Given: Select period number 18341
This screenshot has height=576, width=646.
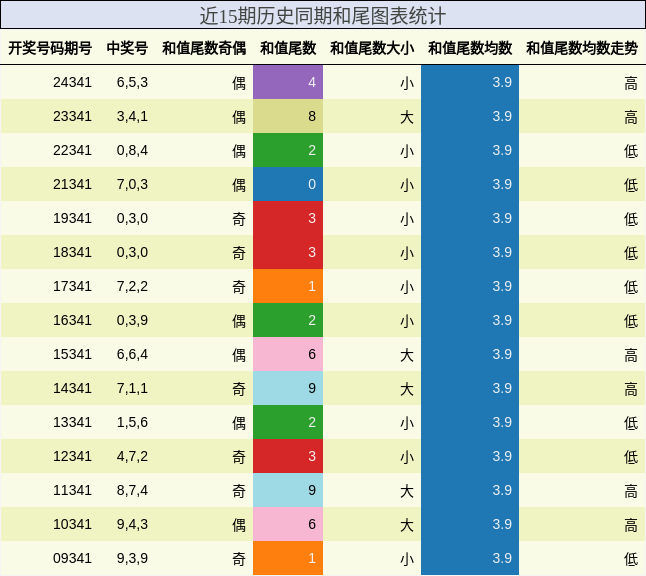Looking at the screenshot, I should point(72,252).
